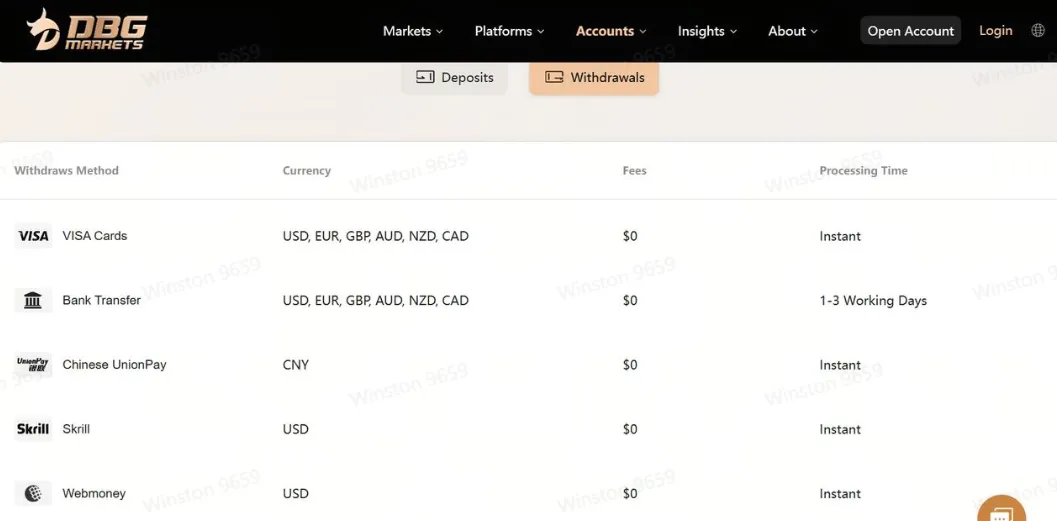Click Chinese UnionPay's Instant processing time
The height and width of the screenshot is (521, 1057).
coord(840,365)
